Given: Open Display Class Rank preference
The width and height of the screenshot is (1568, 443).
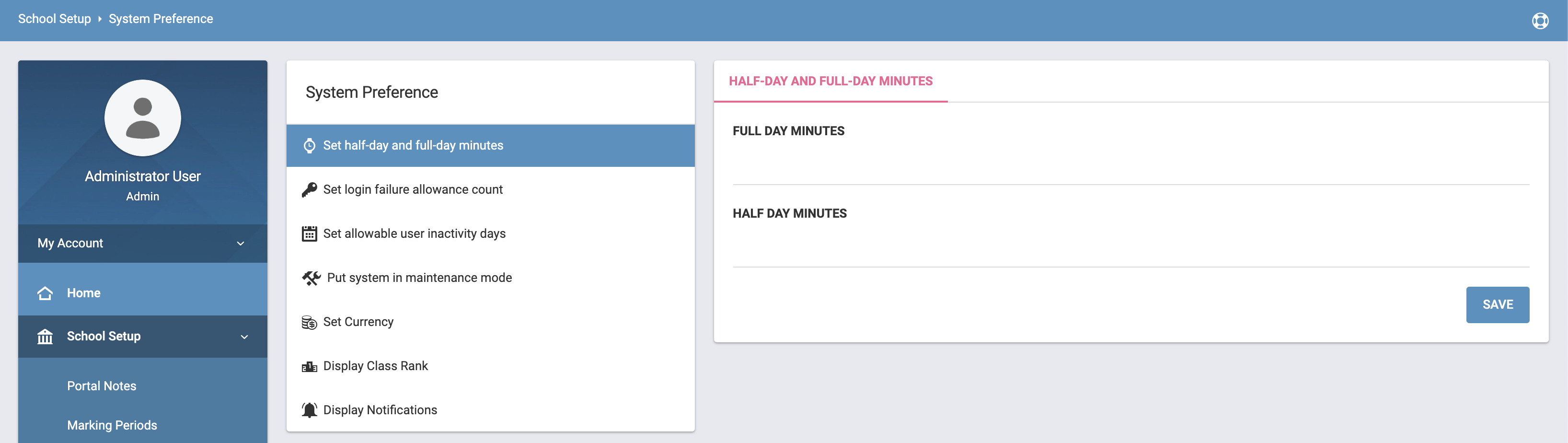Looking at the screenshot, I should pyautogui.click(x=376, y=366).
